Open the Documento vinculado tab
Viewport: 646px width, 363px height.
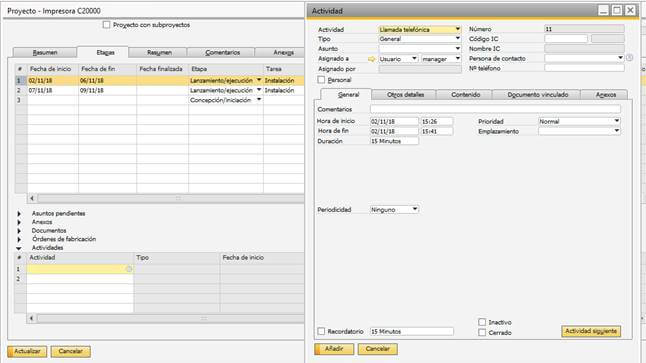tap(537, 95)
